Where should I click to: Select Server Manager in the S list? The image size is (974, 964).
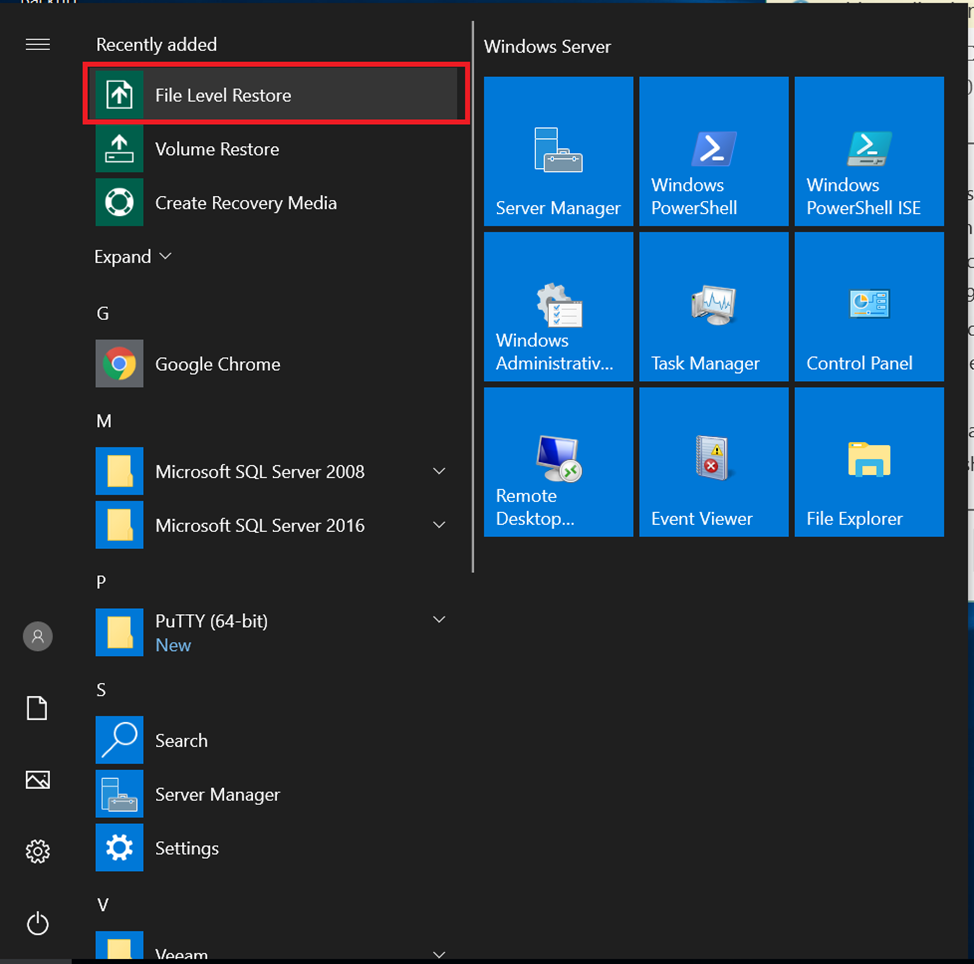(x=217, y=795)
